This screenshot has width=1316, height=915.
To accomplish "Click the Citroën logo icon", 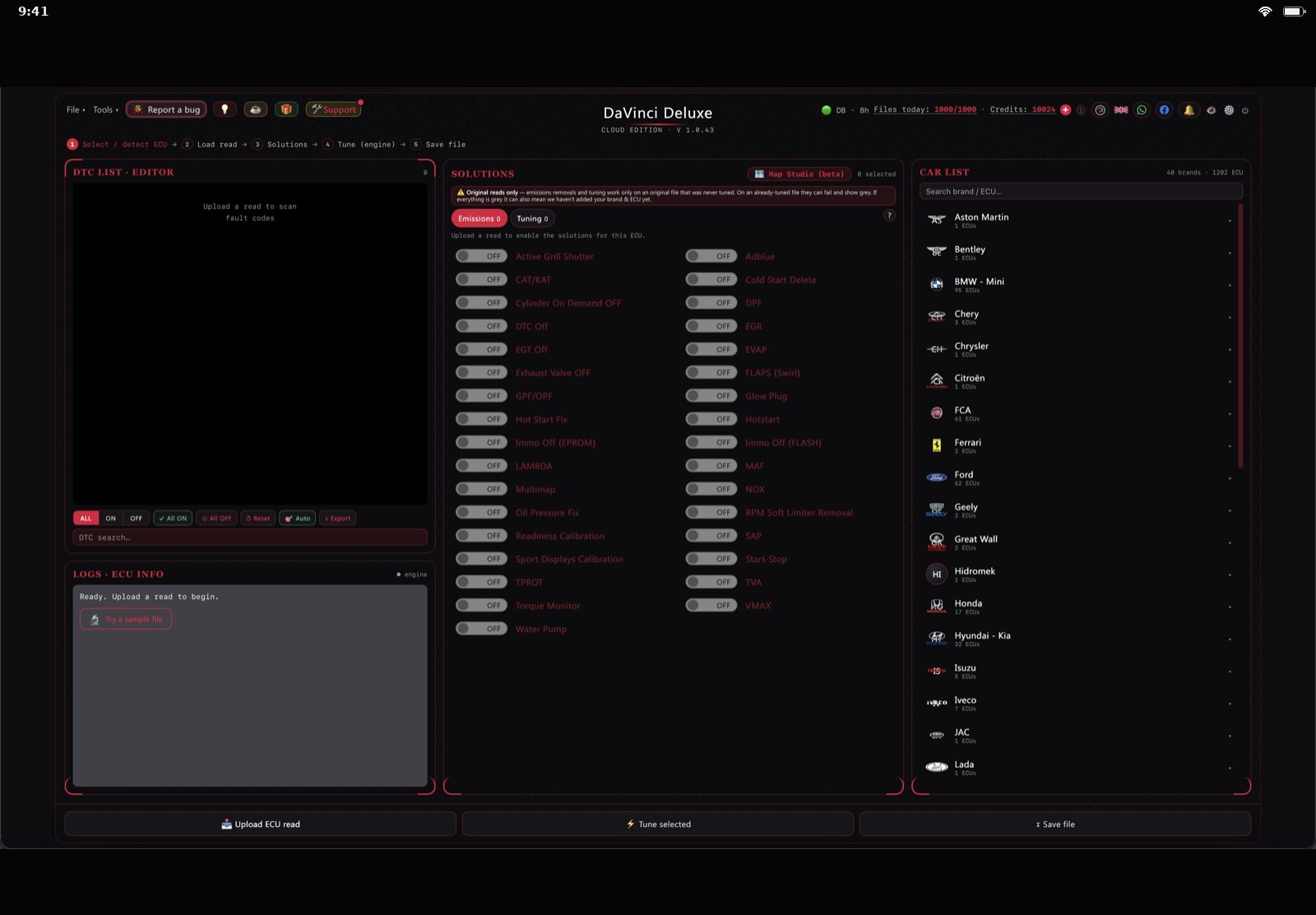I will (x=937, y=381).
